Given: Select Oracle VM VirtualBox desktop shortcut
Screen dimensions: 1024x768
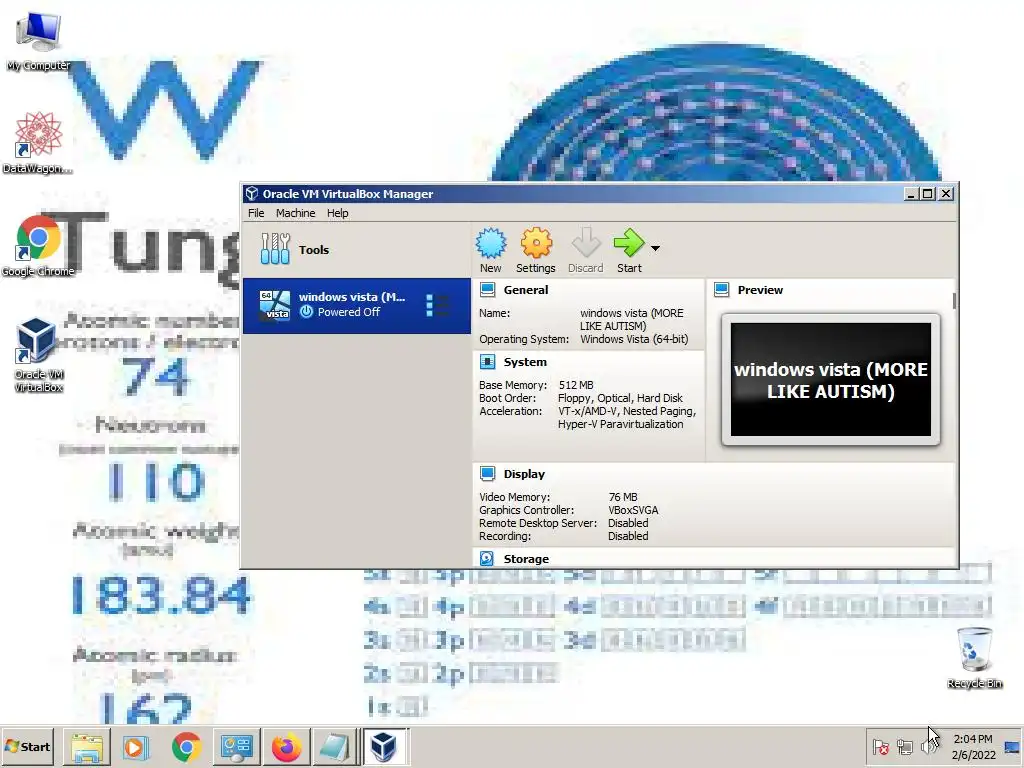Looking at the screenshot, I should [x=38, y=355].
